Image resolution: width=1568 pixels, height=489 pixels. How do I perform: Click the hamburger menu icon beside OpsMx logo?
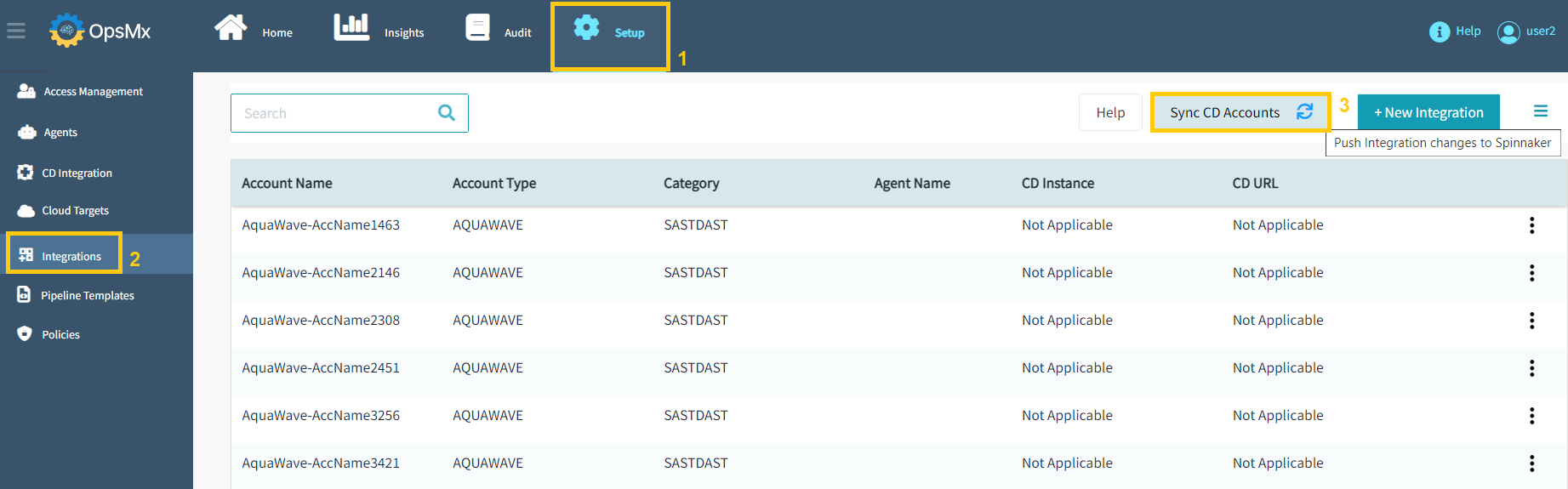pyautogui.click(x=16, y=31)
